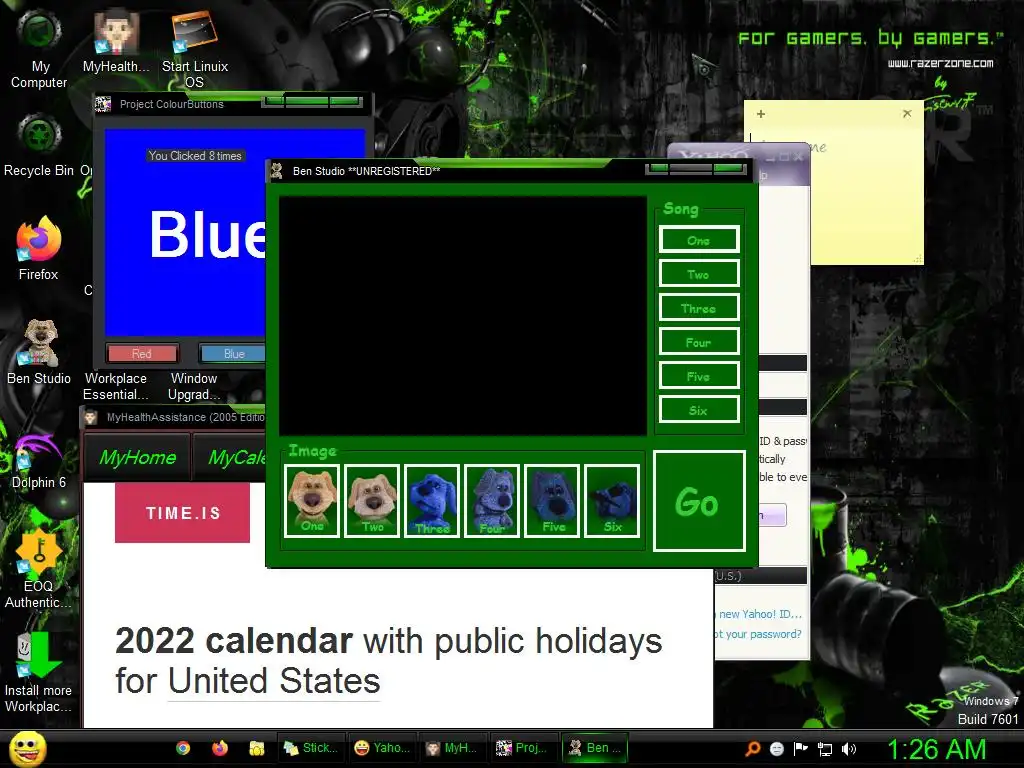Screen dimensions: 1024x768
Task: Click the Ben Studio title bar icon
Action: (x=277, y=171)
